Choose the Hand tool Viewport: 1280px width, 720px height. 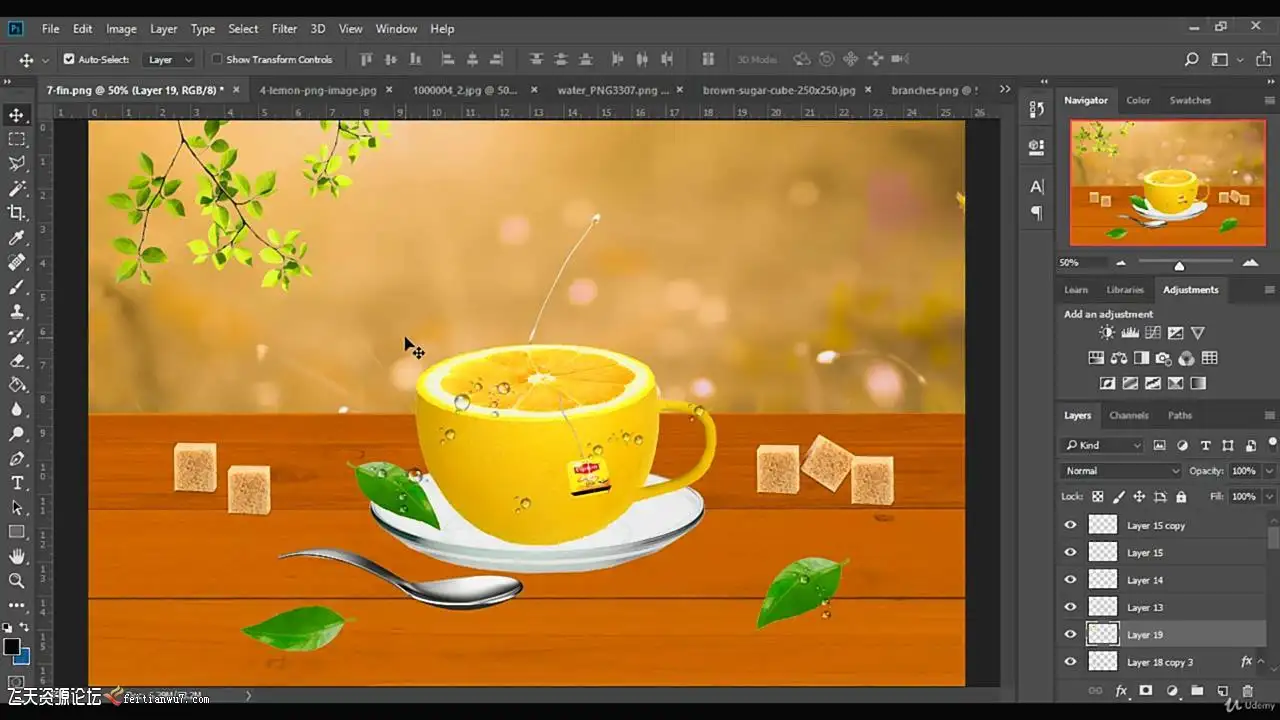tap(17, 556)
